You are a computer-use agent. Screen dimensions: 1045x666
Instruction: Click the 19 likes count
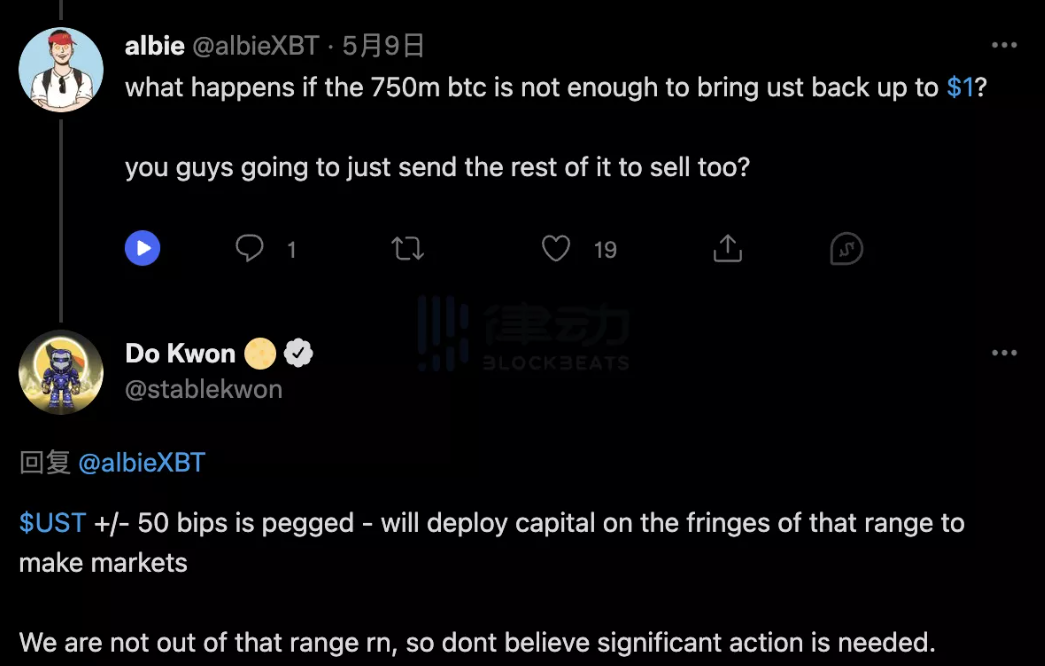tap(605, 249)
